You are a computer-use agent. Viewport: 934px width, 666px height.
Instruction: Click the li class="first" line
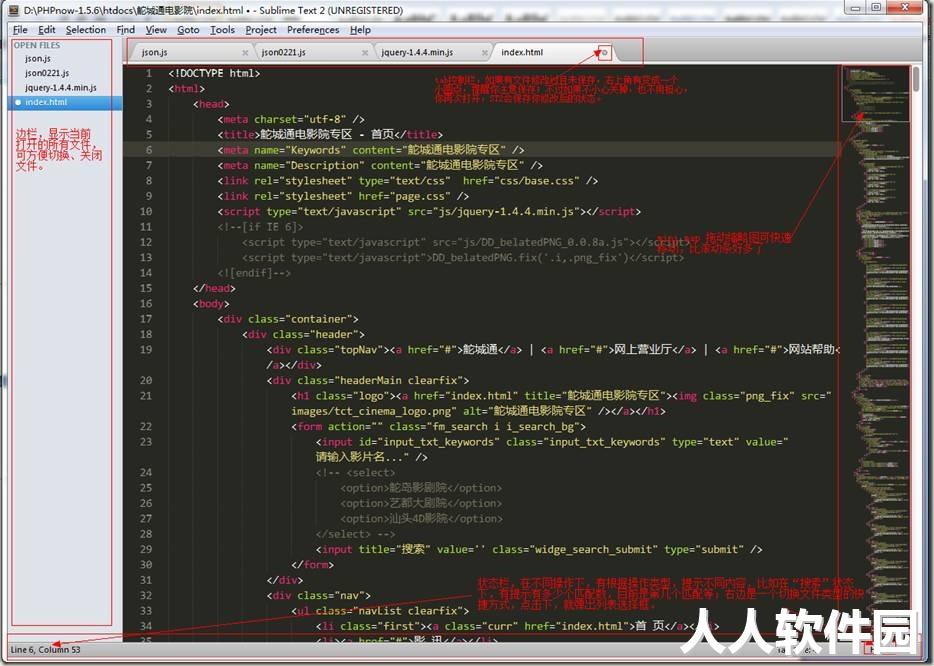click(x=517, y=627)
